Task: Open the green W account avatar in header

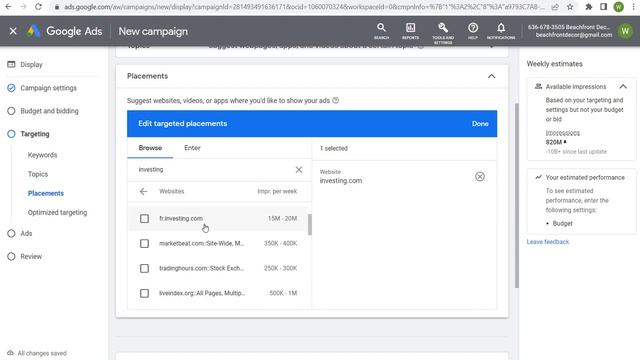Action: (625, 31)
